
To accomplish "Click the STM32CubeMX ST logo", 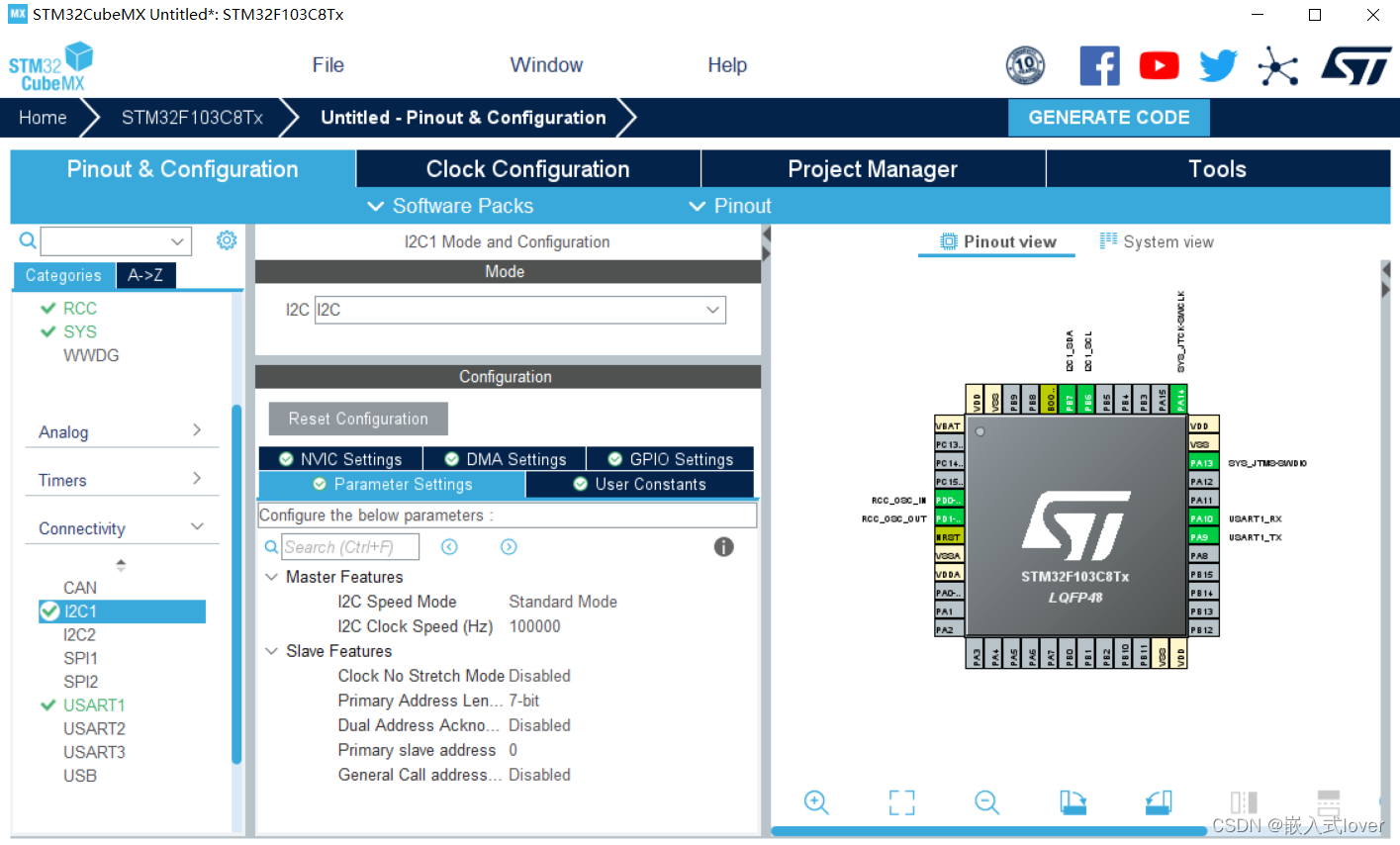I will pos(49,65).
